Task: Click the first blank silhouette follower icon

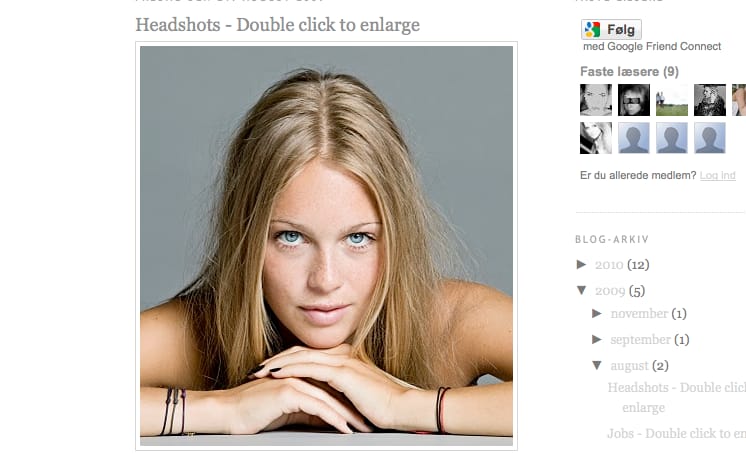Action: coord(634,138)
